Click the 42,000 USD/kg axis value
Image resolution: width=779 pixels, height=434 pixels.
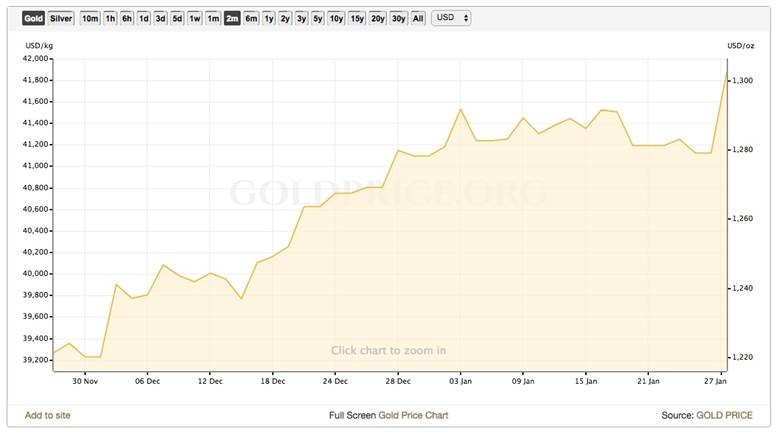(x=35, y=59)
